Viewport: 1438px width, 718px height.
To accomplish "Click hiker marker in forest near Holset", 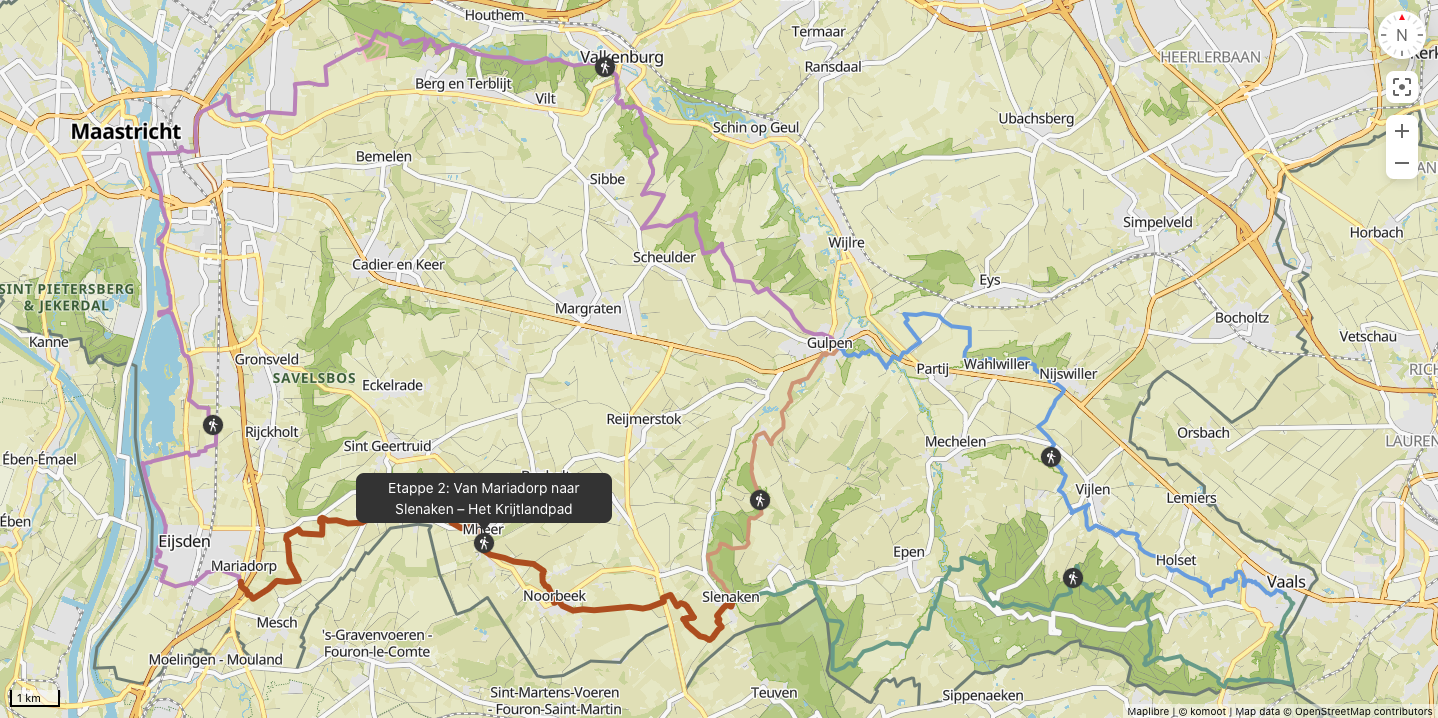I will (1072, 578).
